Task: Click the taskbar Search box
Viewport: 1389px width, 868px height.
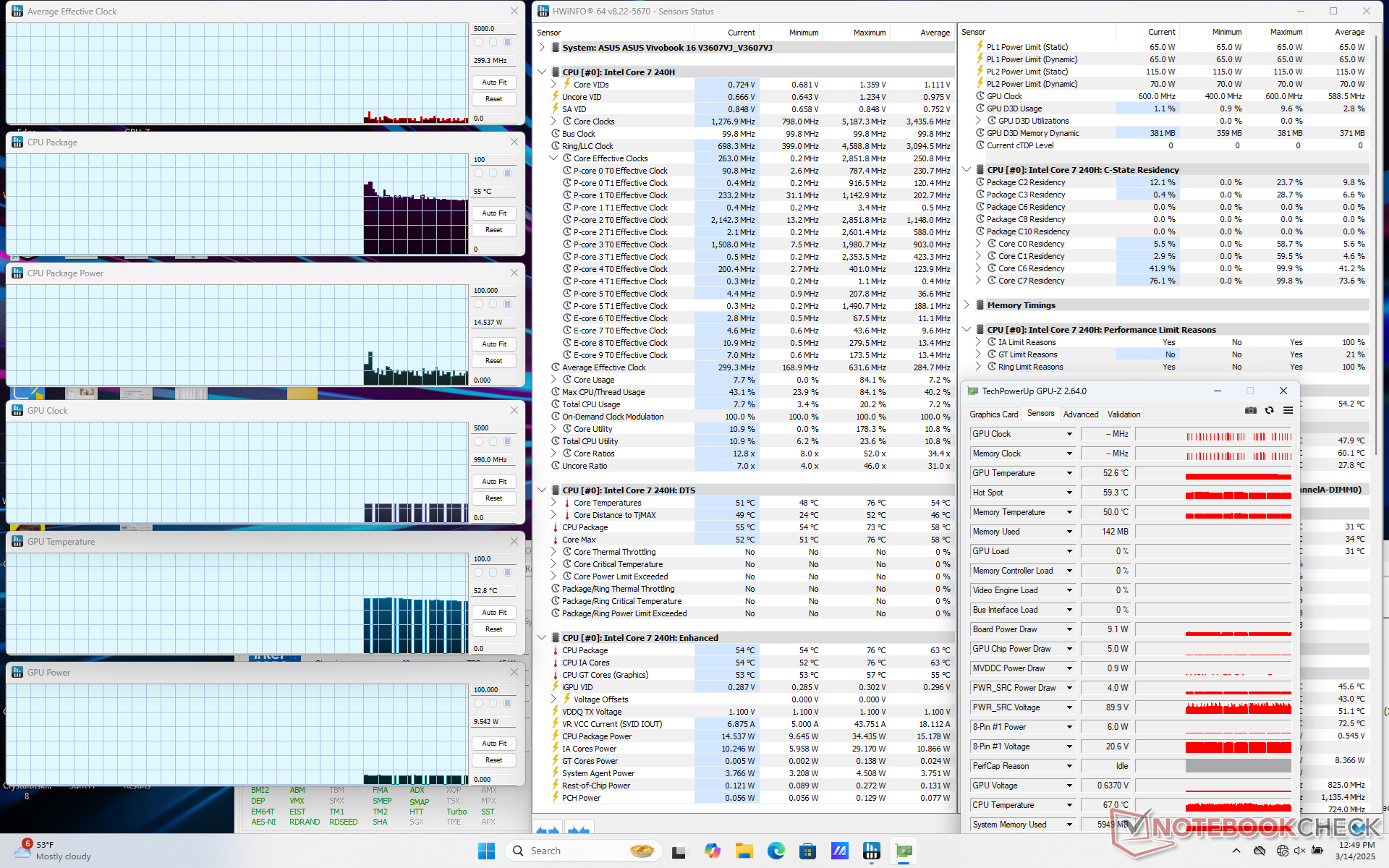Action: (584, 851)
